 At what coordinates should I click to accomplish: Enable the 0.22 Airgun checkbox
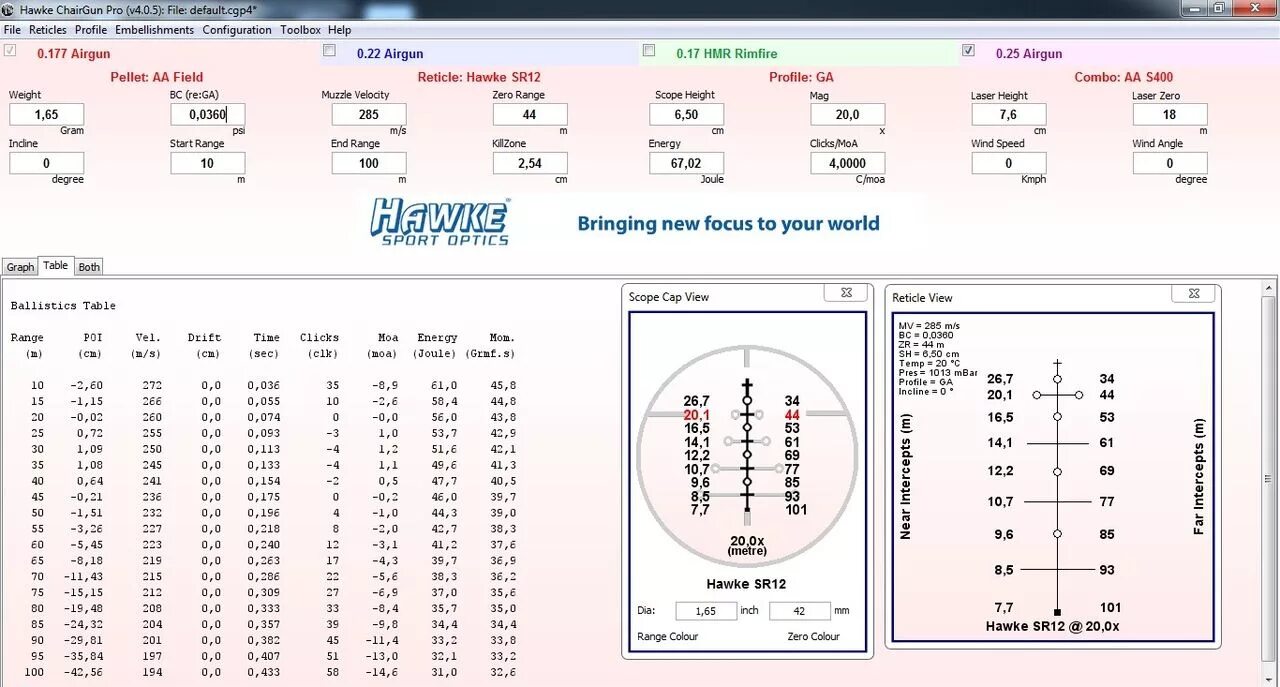pyautogui.click(x=330, y=51)
